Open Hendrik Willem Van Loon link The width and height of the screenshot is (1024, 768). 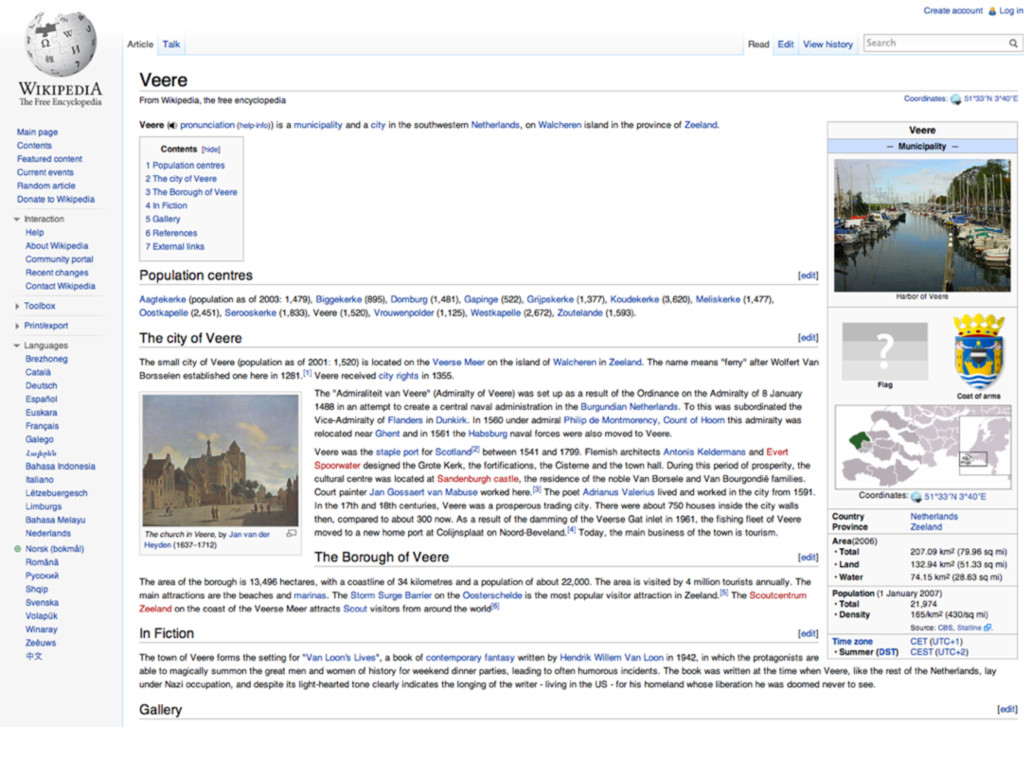(x=611, y=658)
